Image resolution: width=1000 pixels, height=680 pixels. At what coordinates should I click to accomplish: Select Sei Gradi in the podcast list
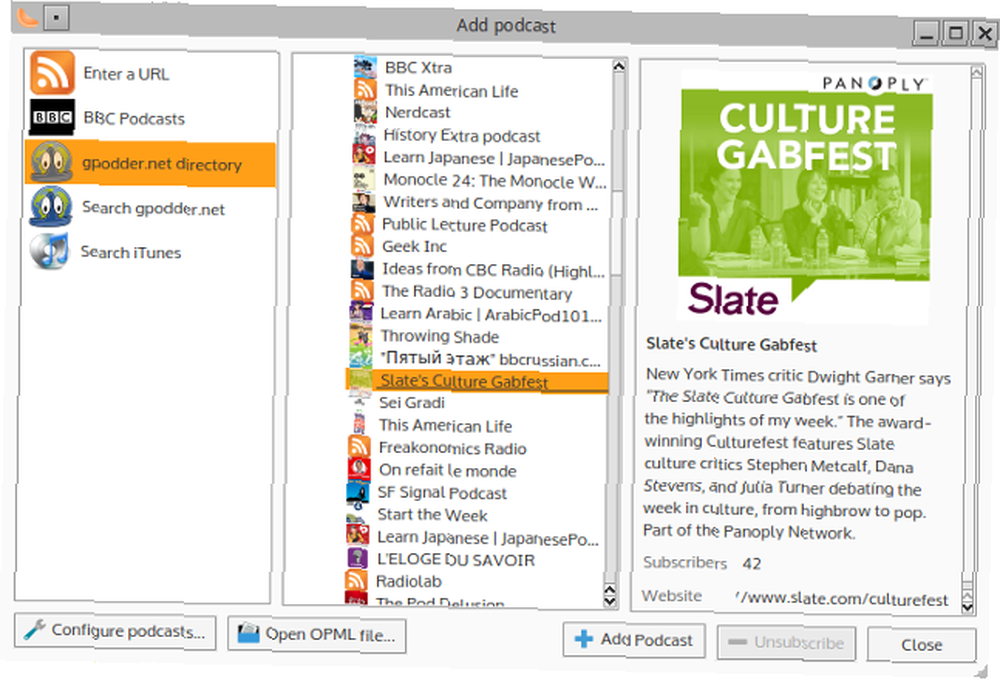(412, 403)
